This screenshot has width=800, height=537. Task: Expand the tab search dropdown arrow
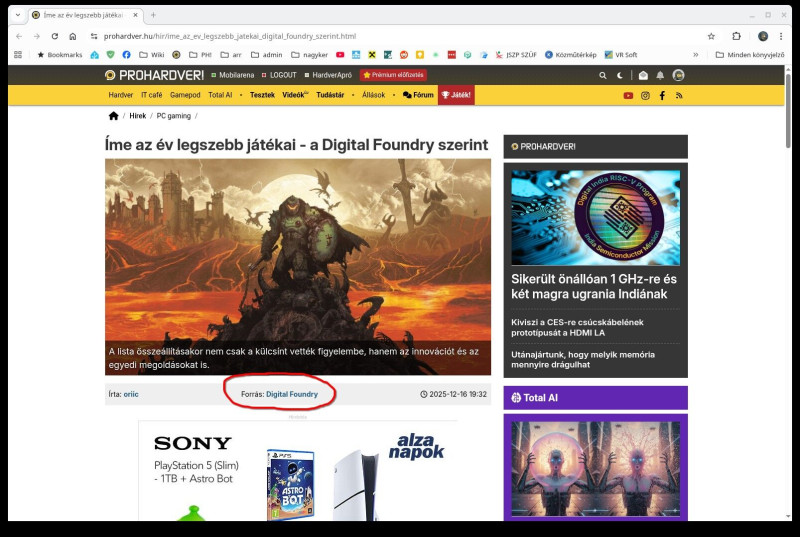click(x=18, y=15)
